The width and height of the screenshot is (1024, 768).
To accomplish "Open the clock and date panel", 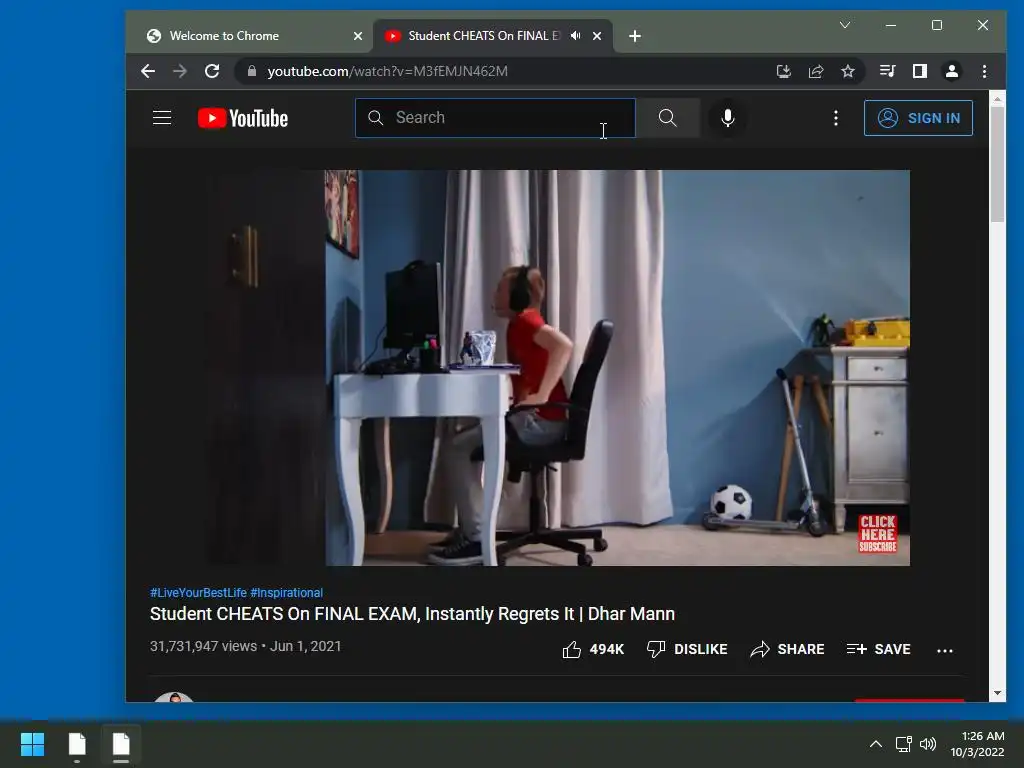I will coord(977,744).
